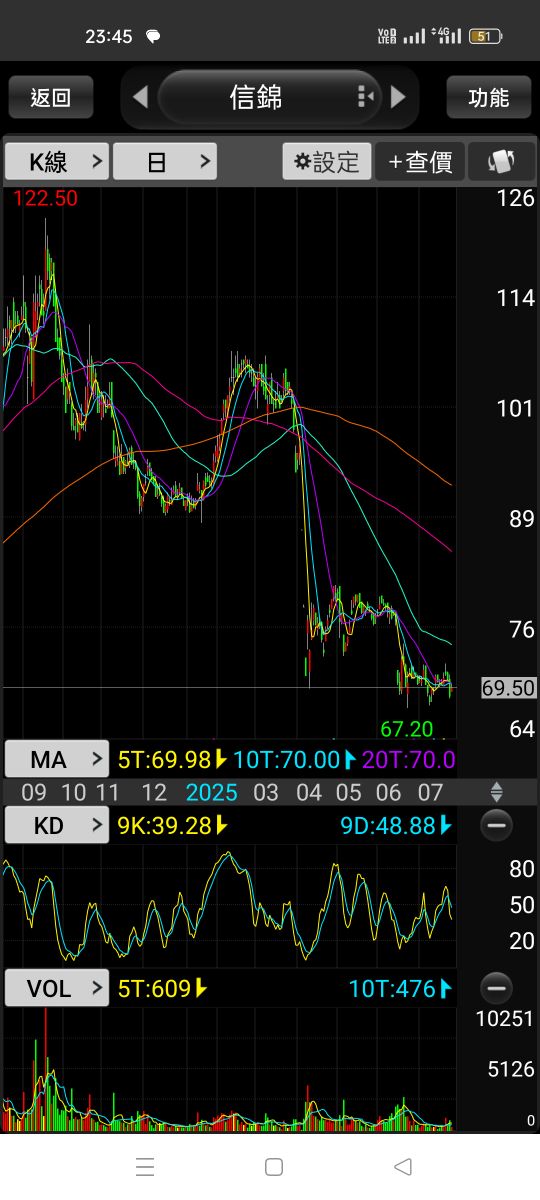Expand the KD indicator selector
540x1200 pixels.
56,825
